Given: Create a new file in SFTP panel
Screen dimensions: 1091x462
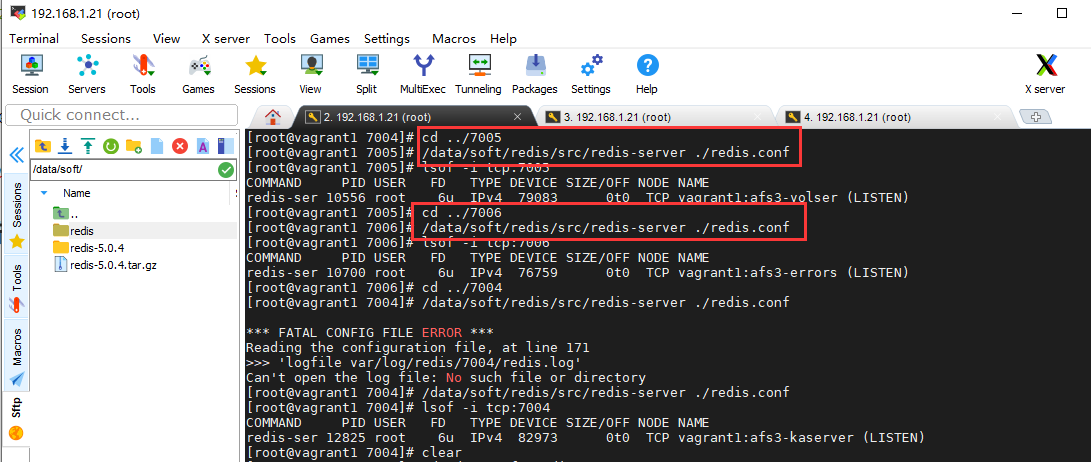Looking at the screenshot, I should pos(157,146).
